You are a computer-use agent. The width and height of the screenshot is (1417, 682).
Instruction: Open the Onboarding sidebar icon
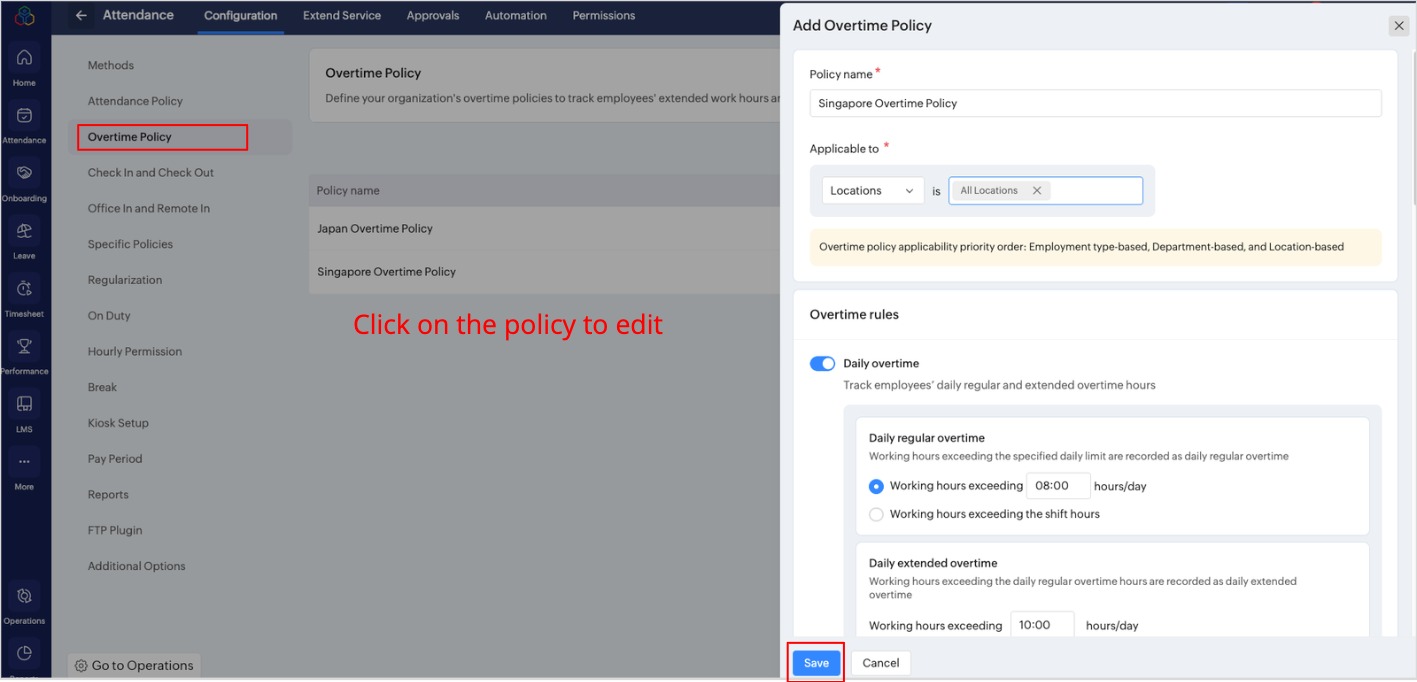click(24, 173)
